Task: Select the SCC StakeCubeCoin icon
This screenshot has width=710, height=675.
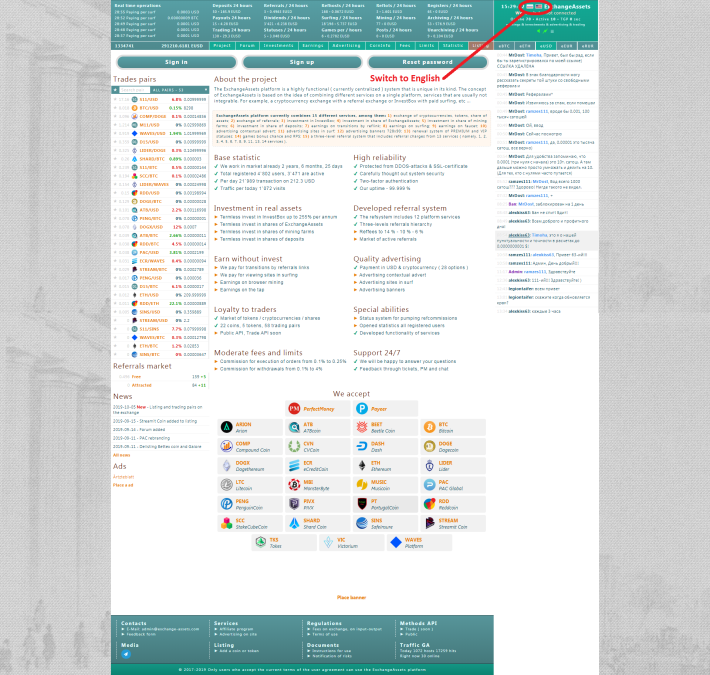Action: click(226, 523)
